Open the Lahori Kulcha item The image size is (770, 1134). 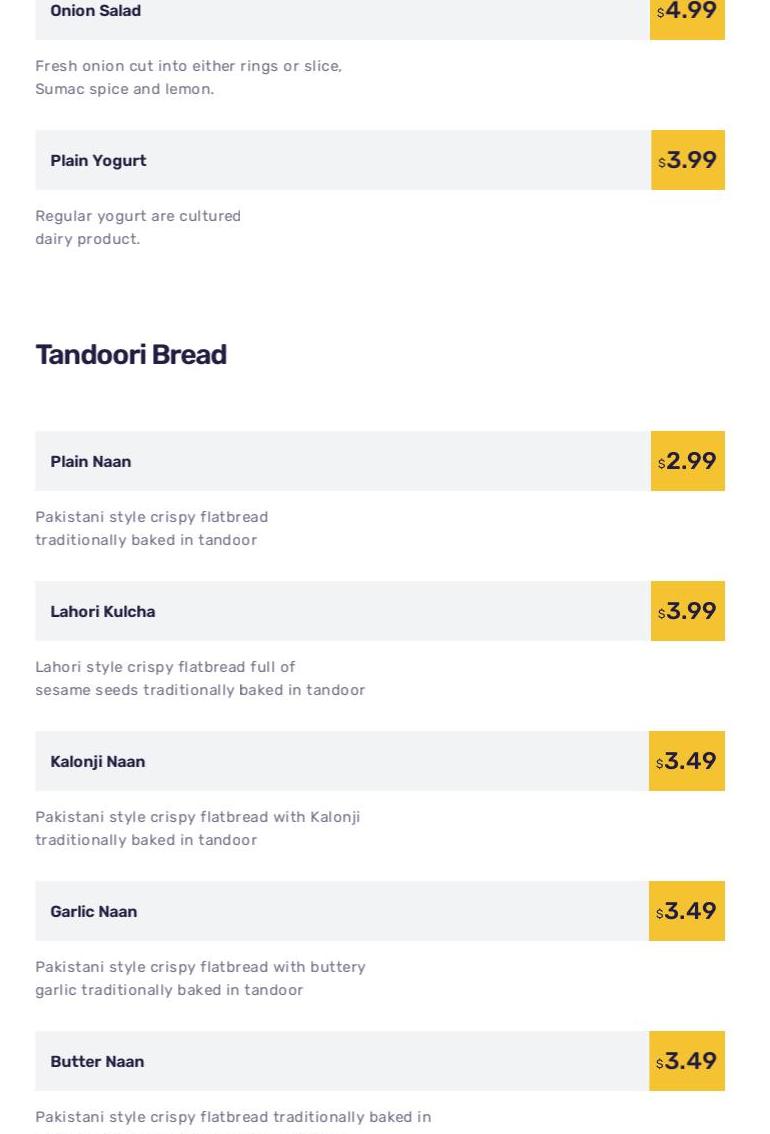(x=103, y=612)
